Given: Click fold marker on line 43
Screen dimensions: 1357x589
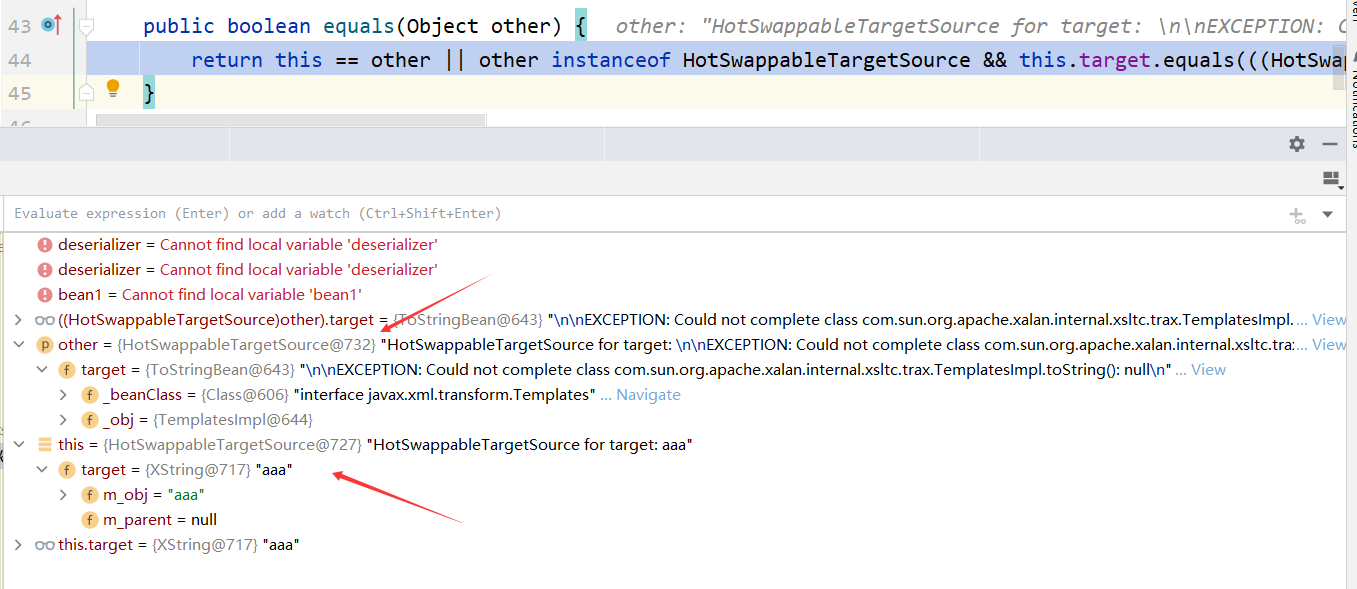Looking at the screenshot, I should (87, 26).
